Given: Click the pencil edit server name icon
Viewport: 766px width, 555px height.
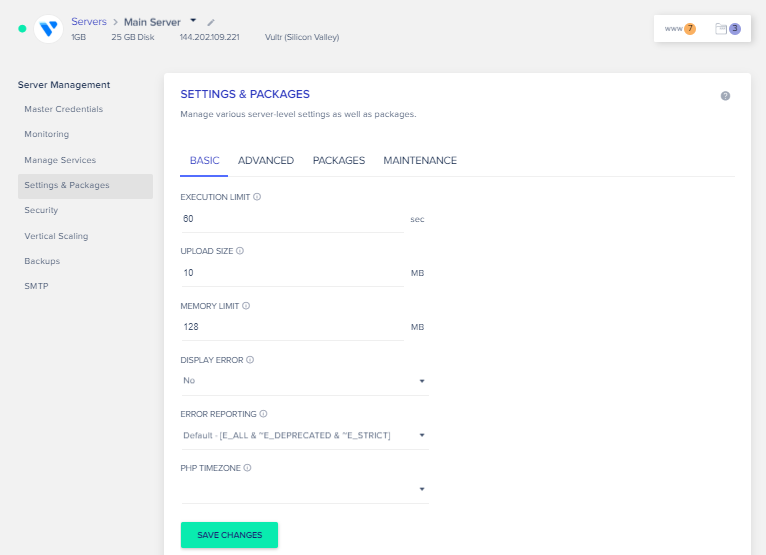Looking at the screenshot, I should point(211,22).
